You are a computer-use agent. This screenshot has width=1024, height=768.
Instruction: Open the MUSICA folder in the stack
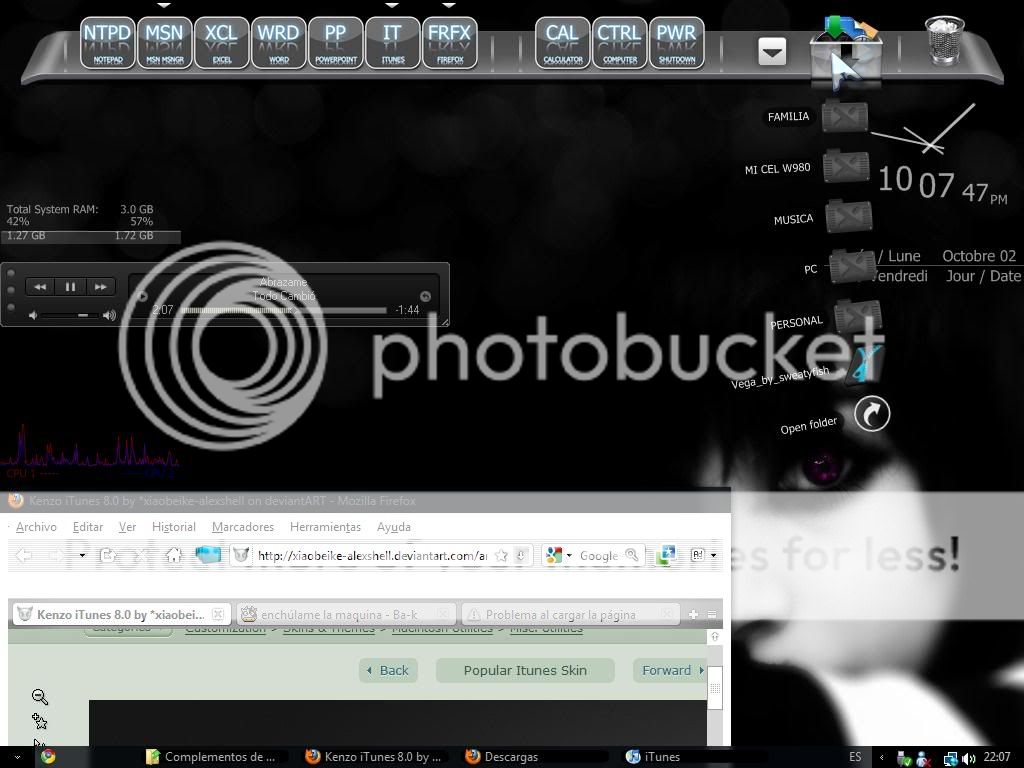(x=849, y=216)
